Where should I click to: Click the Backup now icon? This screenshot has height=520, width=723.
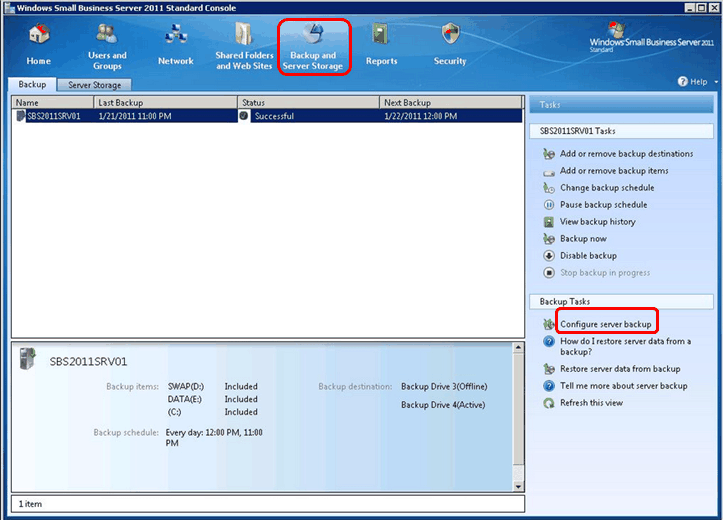549,239
